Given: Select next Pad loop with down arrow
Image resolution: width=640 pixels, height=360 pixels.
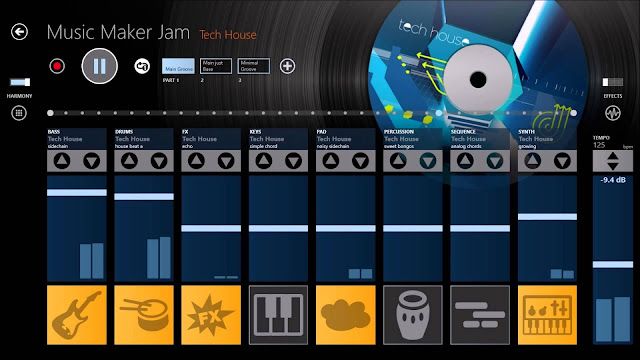Looking at the screenshot, I should (360, 161).
